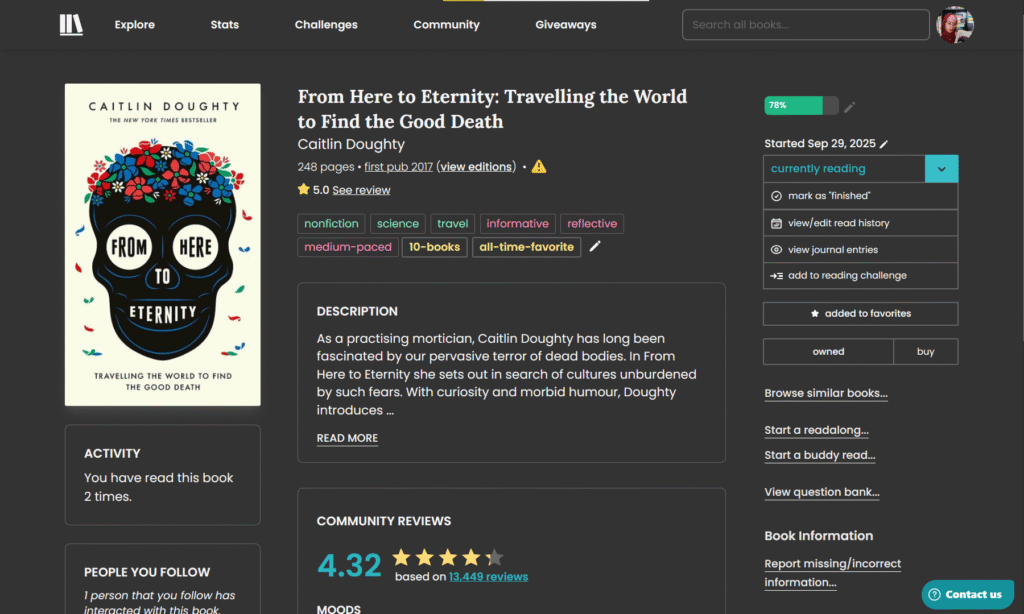Click the 78% reading progress bar
Image resolution: width=1024 pixels, height=614 pixels.
pyautogui.click(x=801, y=106)
